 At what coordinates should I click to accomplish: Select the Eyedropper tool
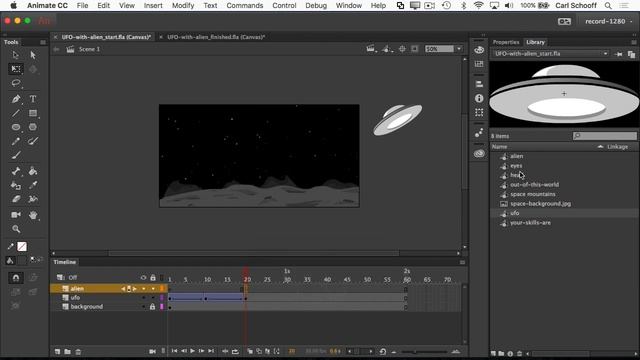pyautogui.click(x=33, y=185)
